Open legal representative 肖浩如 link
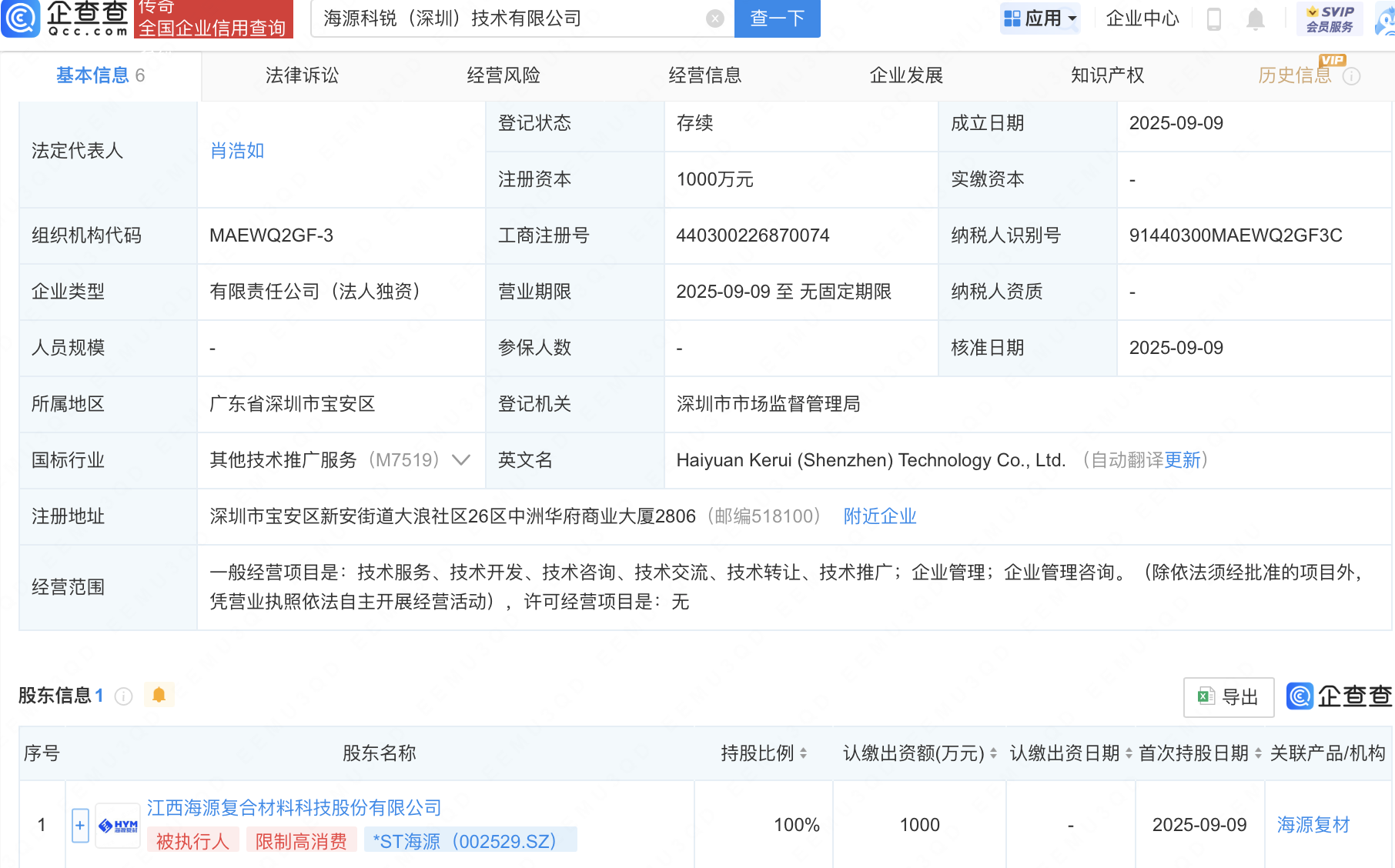 coord(237,151)
